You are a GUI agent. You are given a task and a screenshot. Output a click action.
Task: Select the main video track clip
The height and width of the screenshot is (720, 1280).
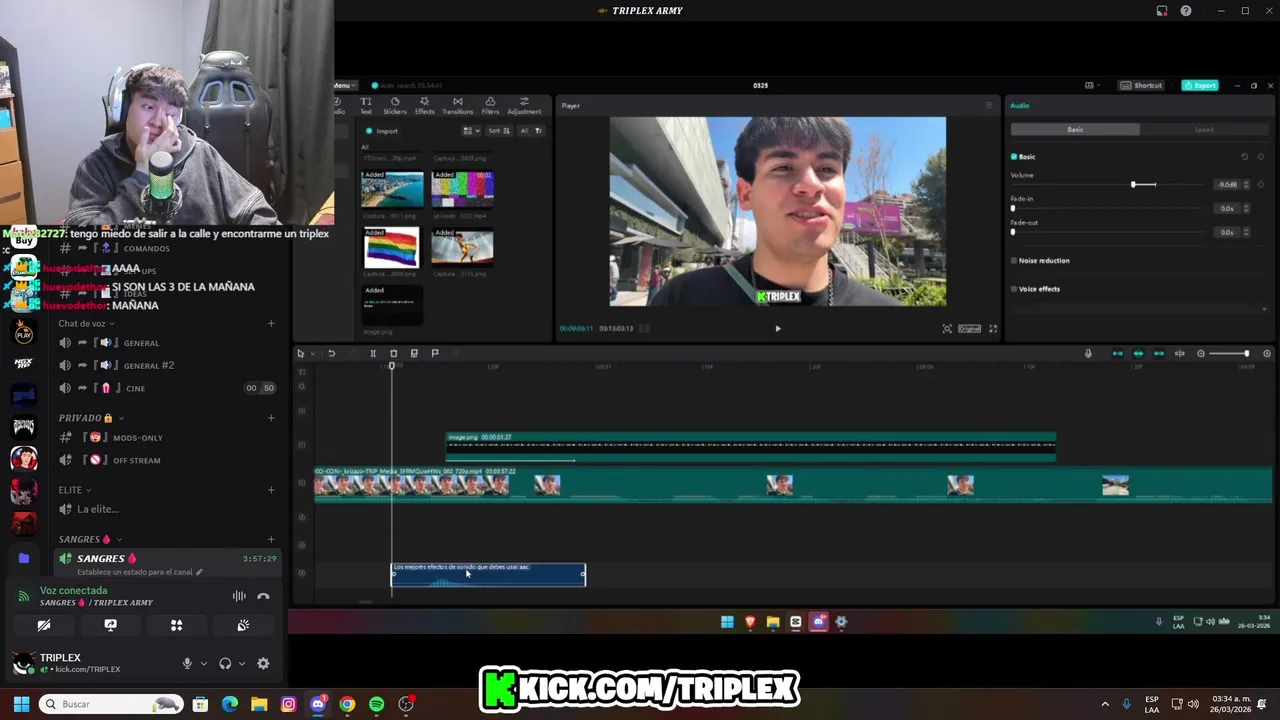795,484
